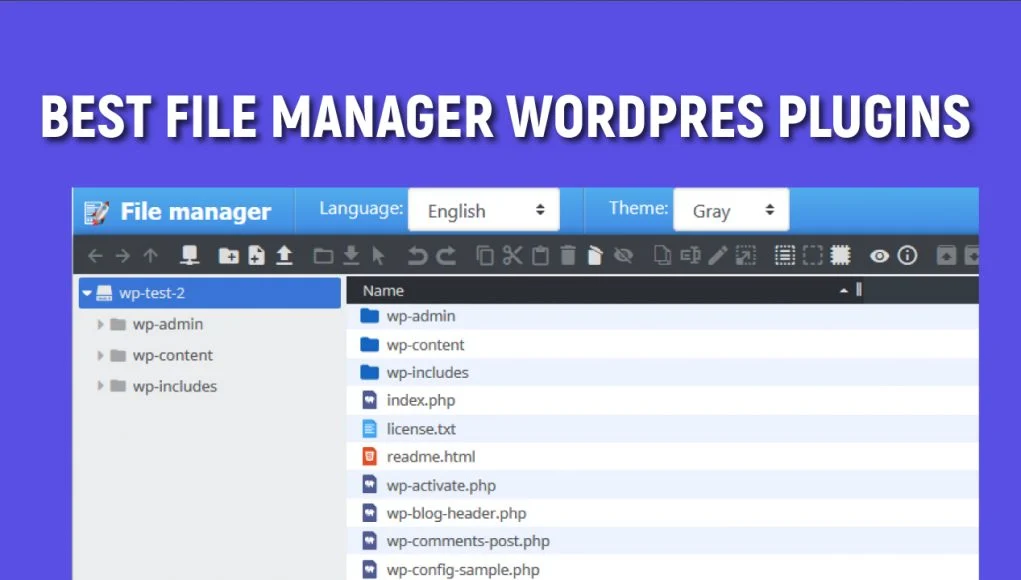Screen dimensions: 1021x580
Task: Click the invert selection icon
Action: [840, 255]
